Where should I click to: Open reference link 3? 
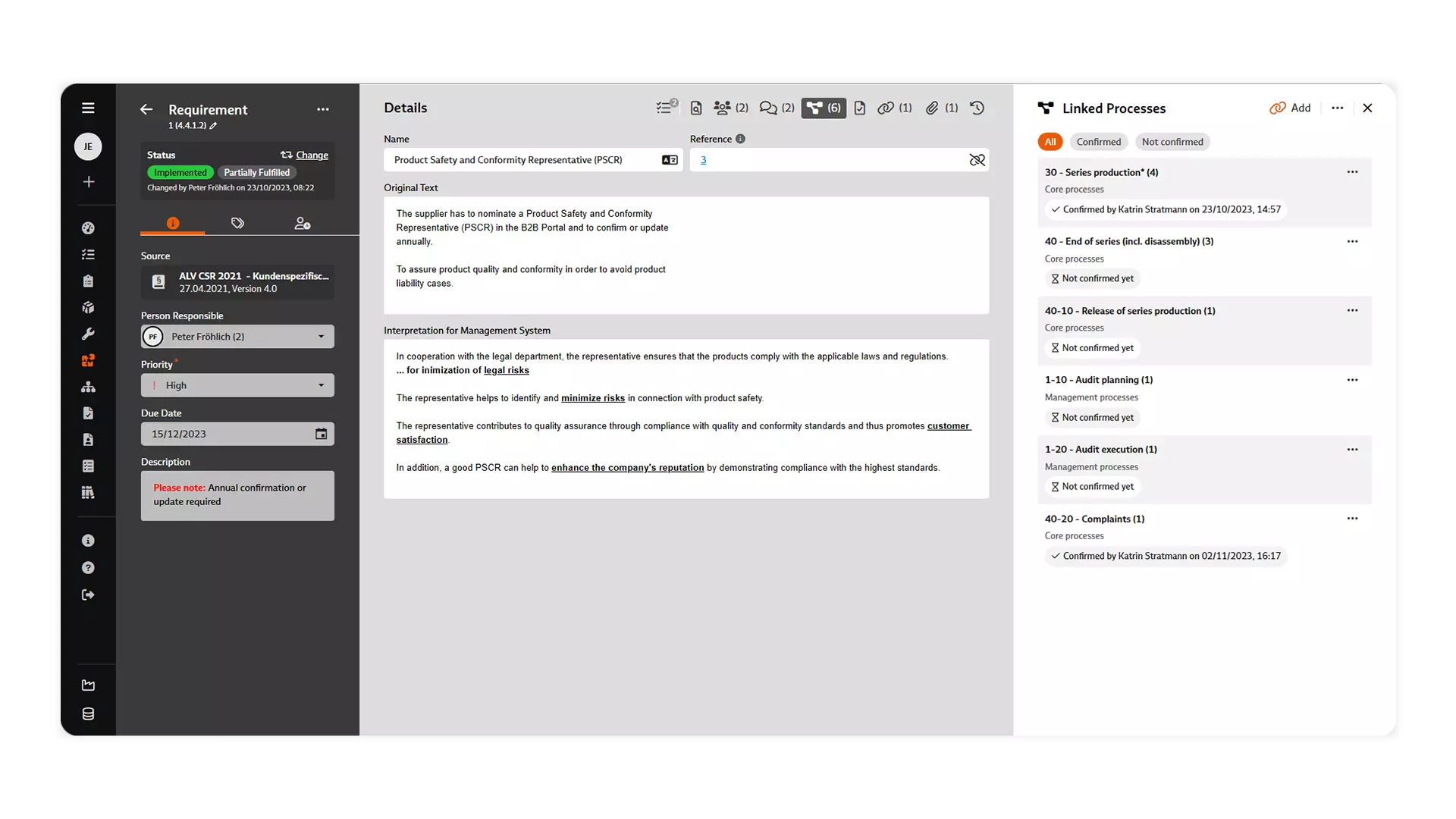[703, 160]
